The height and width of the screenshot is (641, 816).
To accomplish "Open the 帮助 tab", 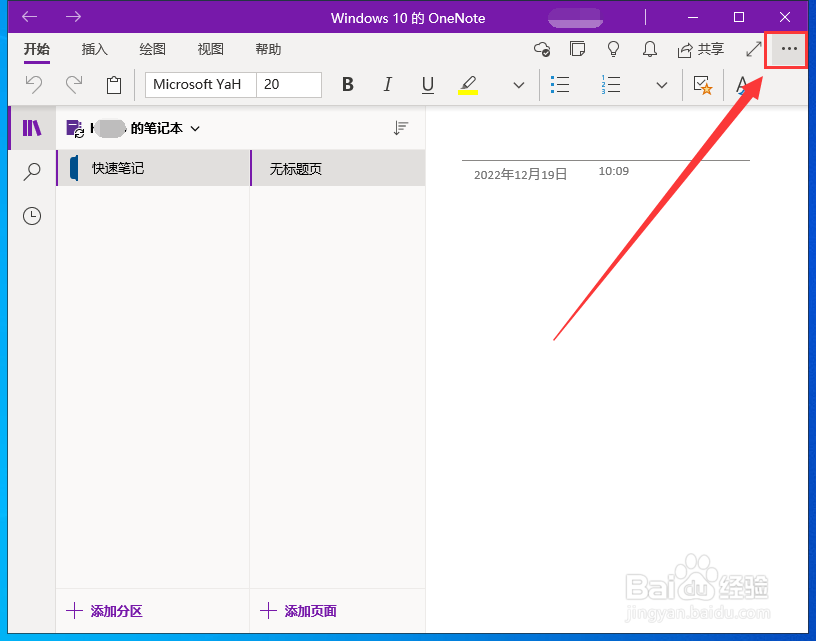I will click(x=268, y=49).
